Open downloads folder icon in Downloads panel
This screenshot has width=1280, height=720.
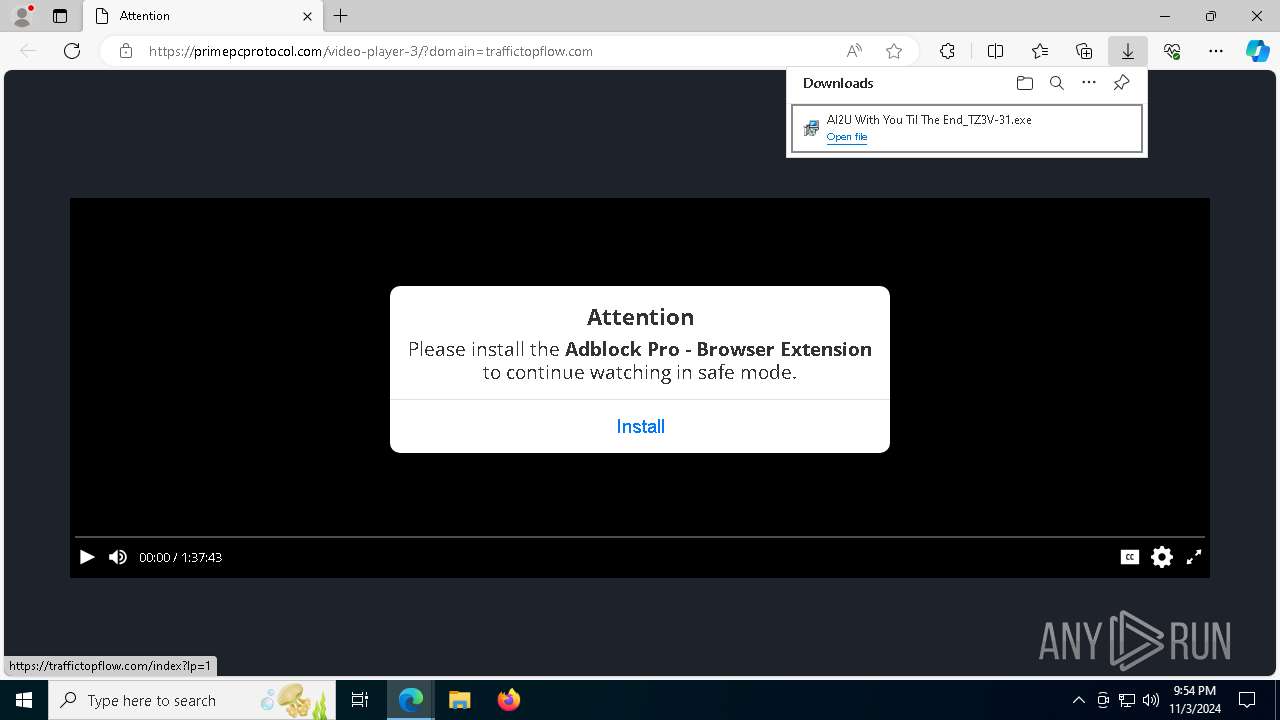point(1024,83)
